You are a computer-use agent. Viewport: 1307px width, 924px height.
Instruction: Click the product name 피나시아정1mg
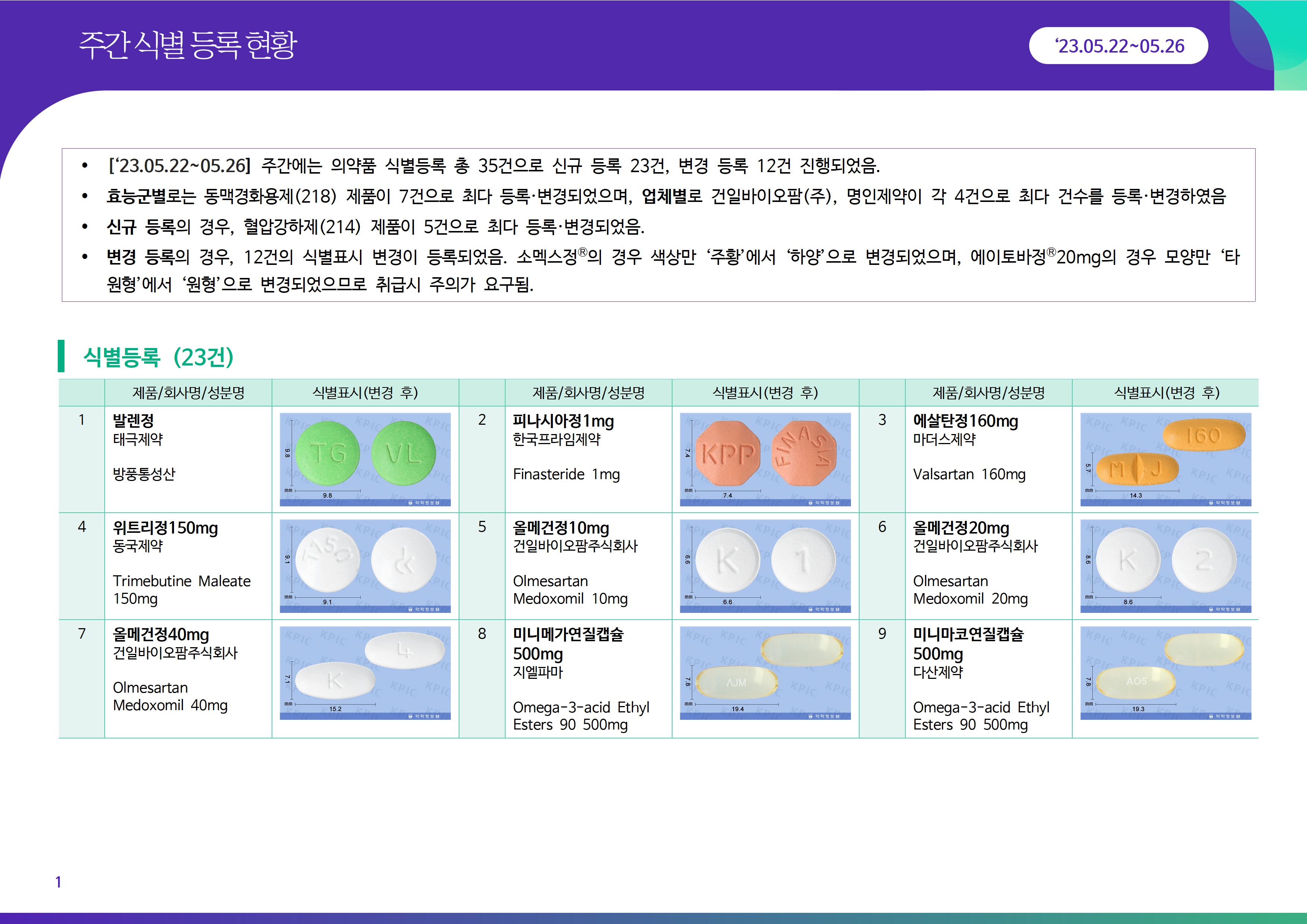coord(563,421)
